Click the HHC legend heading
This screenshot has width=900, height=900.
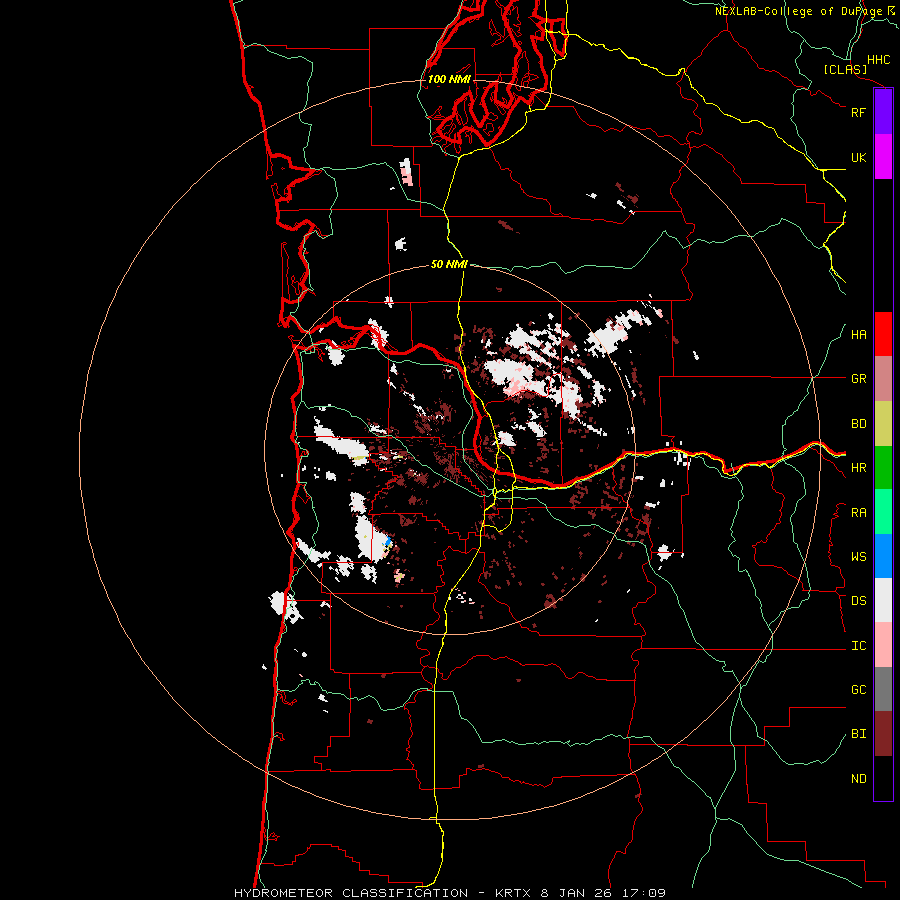[878, 60]
